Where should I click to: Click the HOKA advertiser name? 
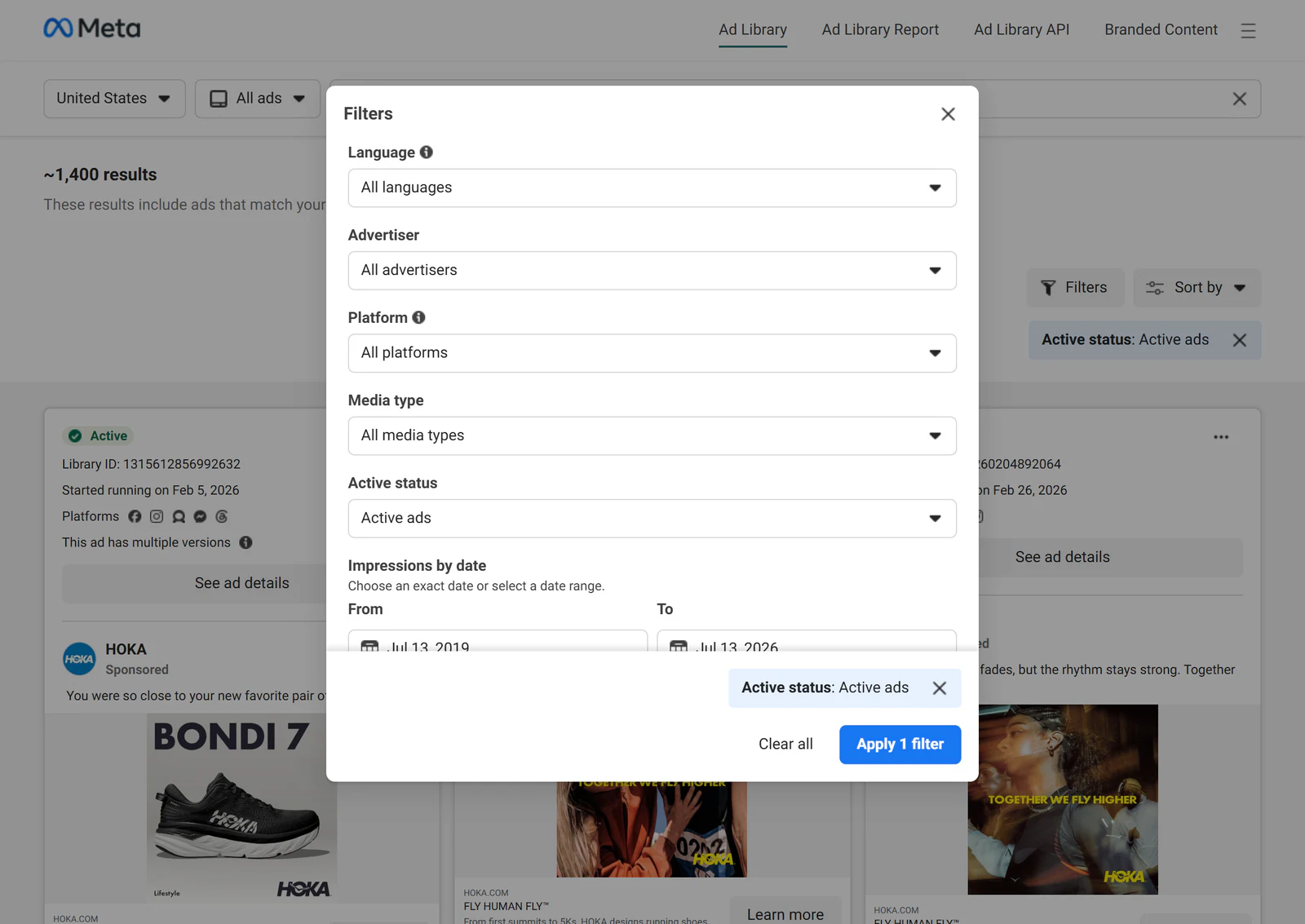coord(126,650)
